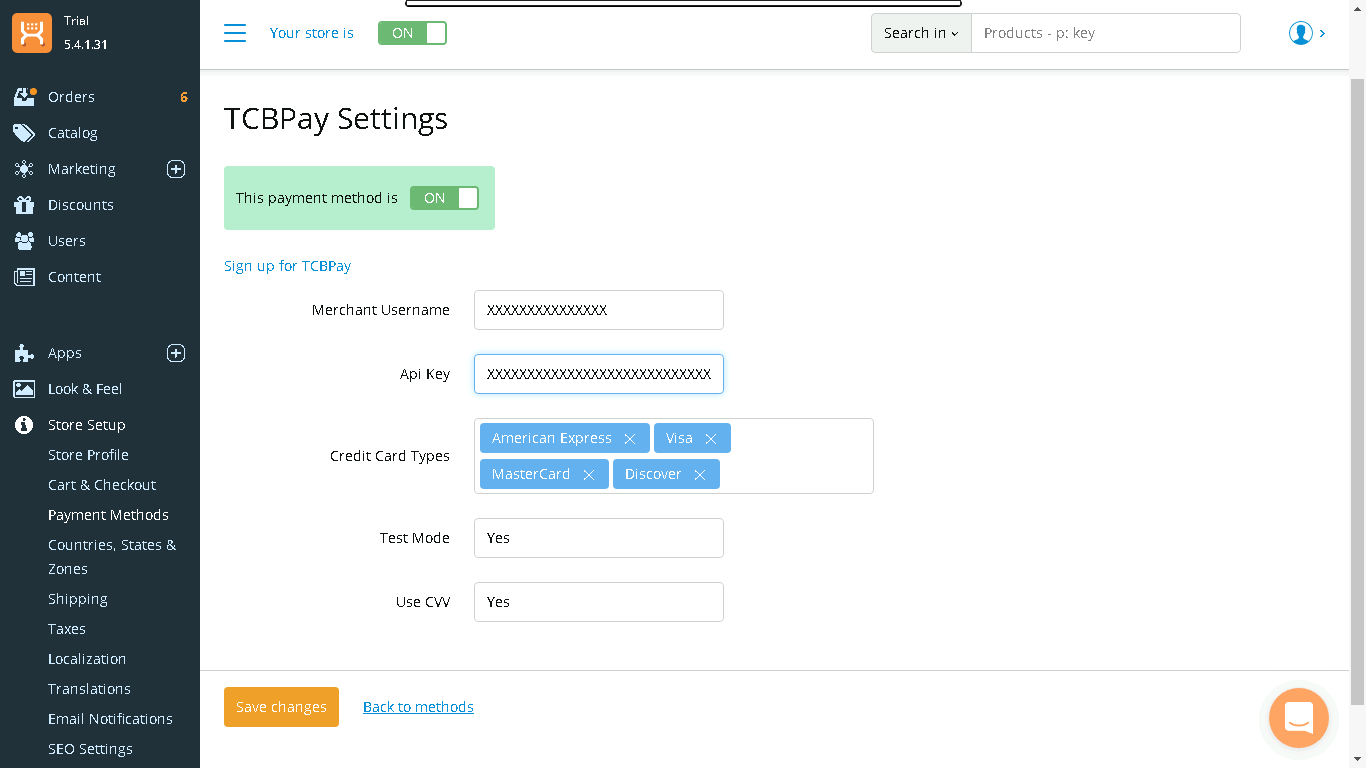Click the Back to methods link
Viewport: 1366px width, 768px height.
tap(418, 707)
